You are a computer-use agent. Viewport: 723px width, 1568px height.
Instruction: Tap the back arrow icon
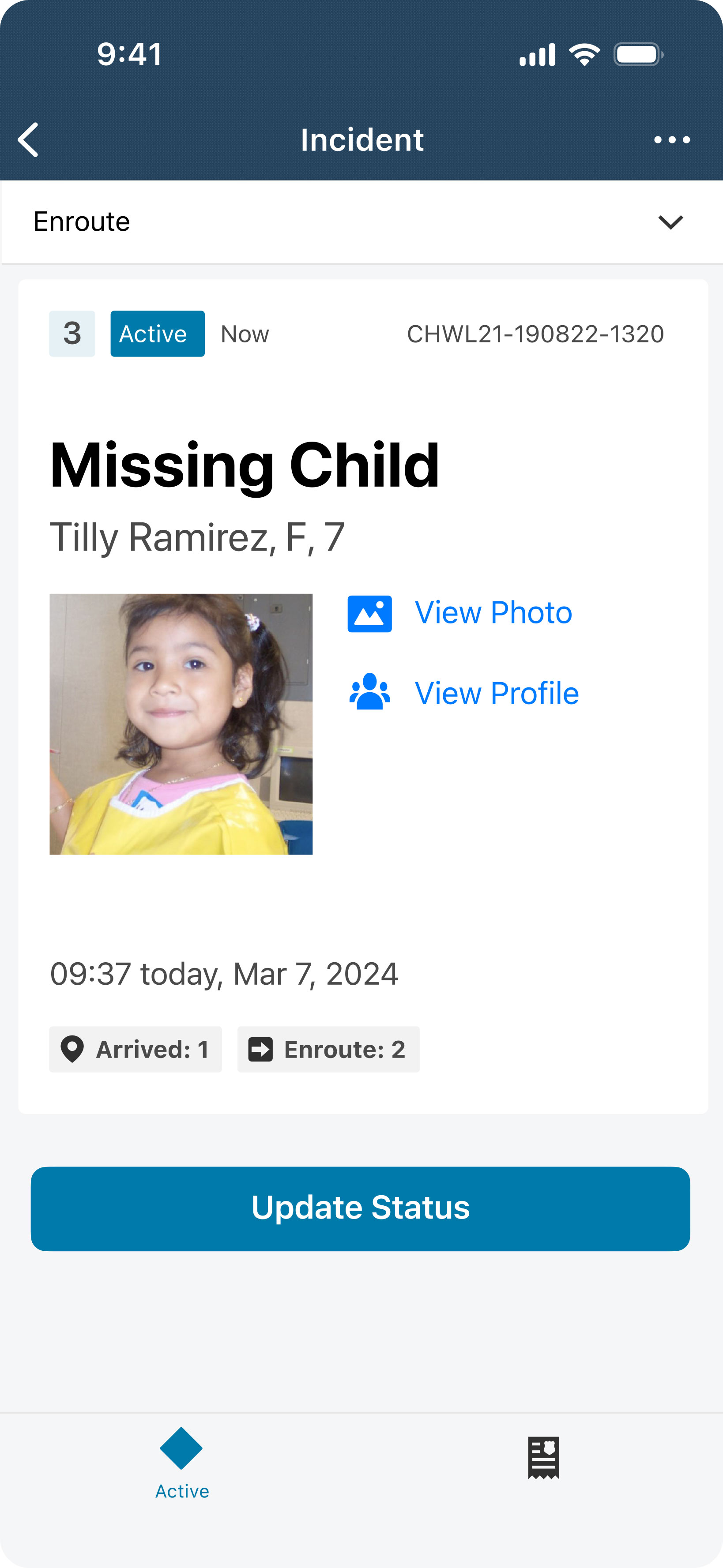click(29, 140)
